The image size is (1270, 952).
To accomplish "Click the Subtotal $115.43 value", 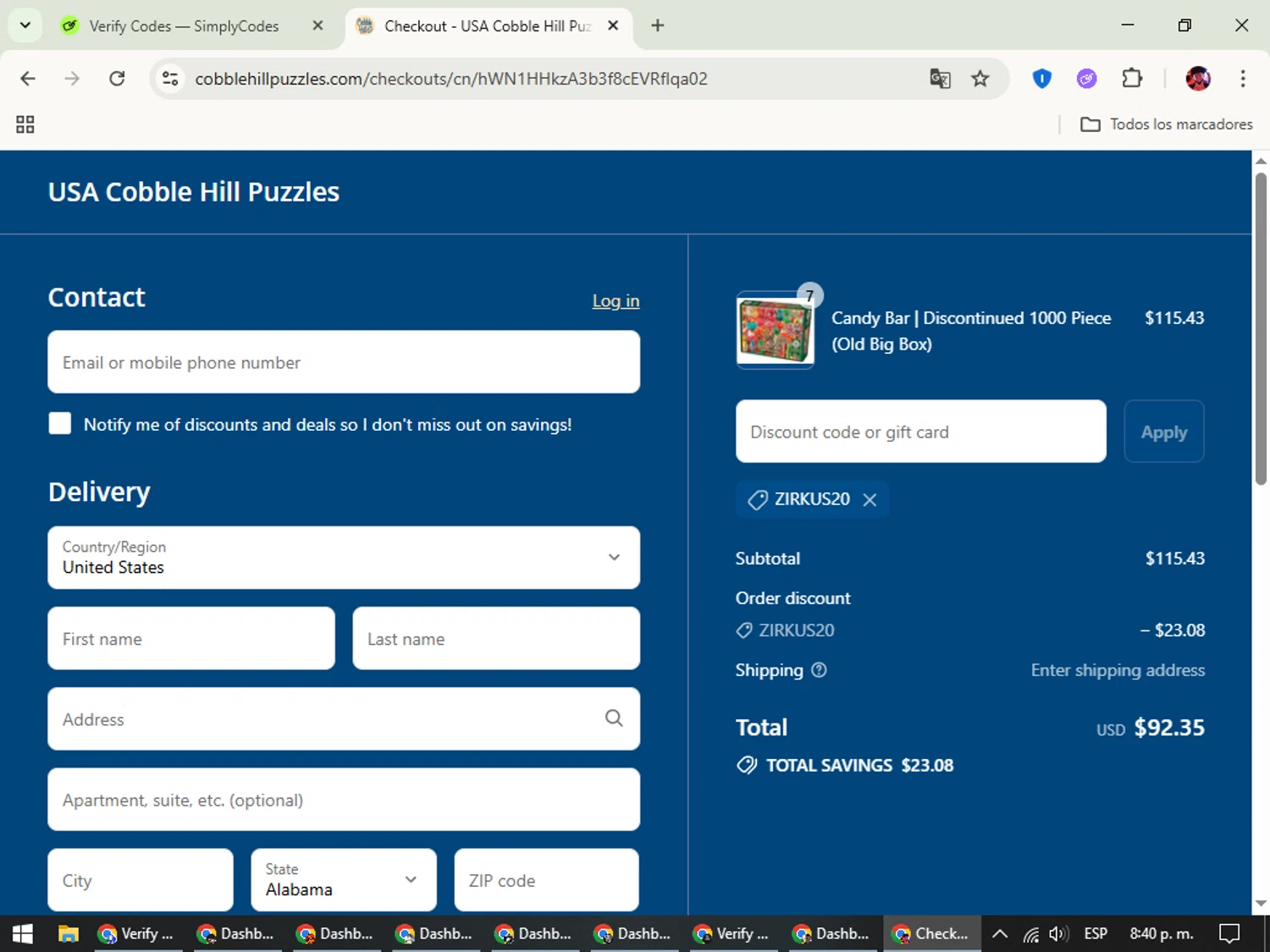I will click(1175, 559).
